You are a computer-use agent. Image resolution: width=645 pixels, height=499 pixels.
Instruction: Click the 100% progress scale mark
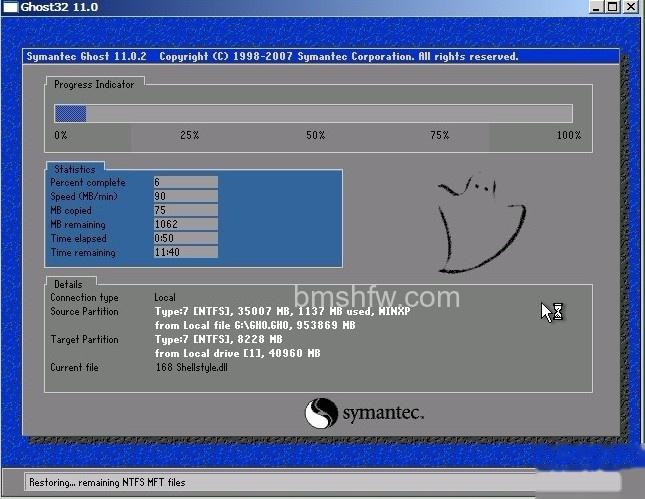[569, 135]
